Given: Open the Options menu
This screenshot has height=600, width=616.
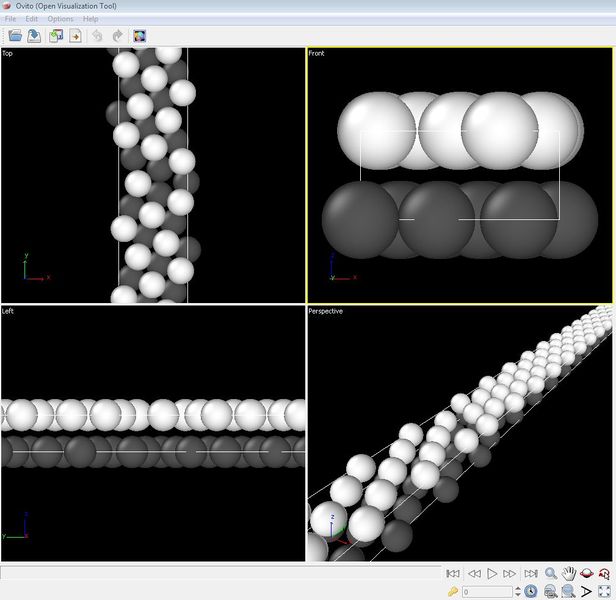Looking at the screenshot, I should (60, 19).
